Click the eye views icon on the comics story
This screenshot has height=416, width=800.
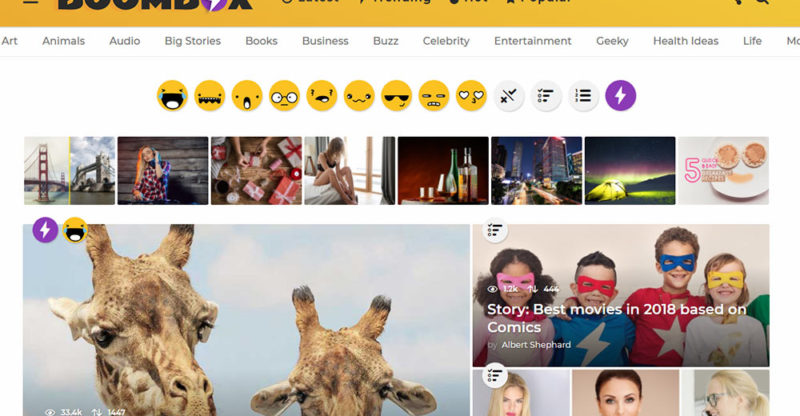[x=492, y=289]
